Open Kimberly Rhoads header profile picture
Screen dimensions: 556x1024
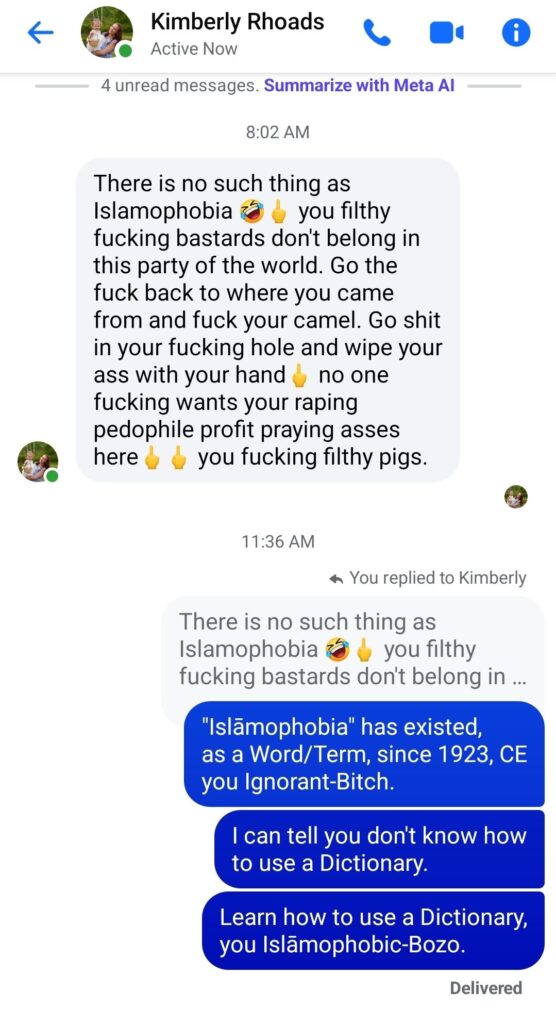pos(106,33)
